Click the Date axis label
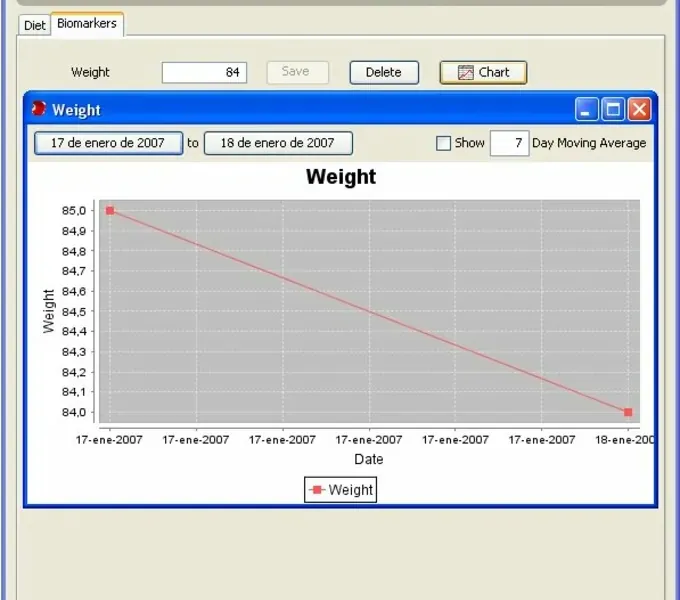 click(x=369, y=459)
